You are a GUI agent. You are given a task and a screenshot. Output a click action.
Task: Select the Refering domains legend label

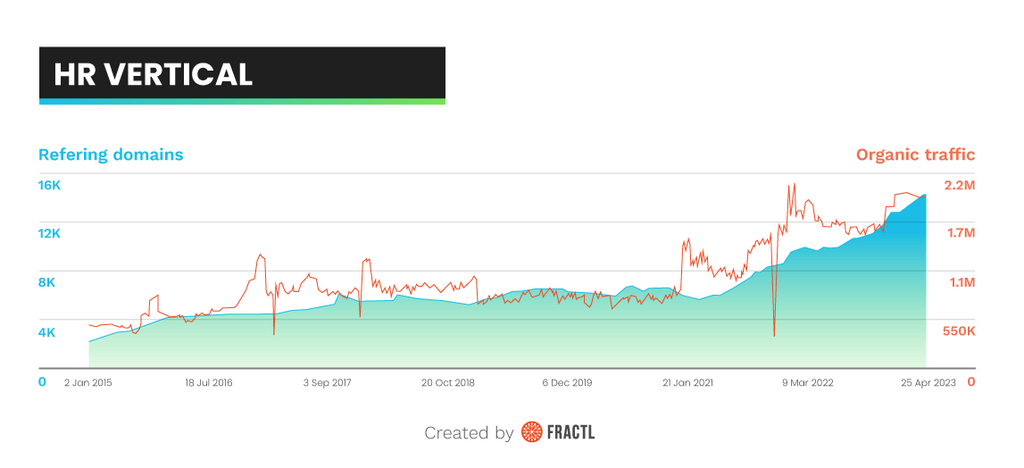(110, 155)
